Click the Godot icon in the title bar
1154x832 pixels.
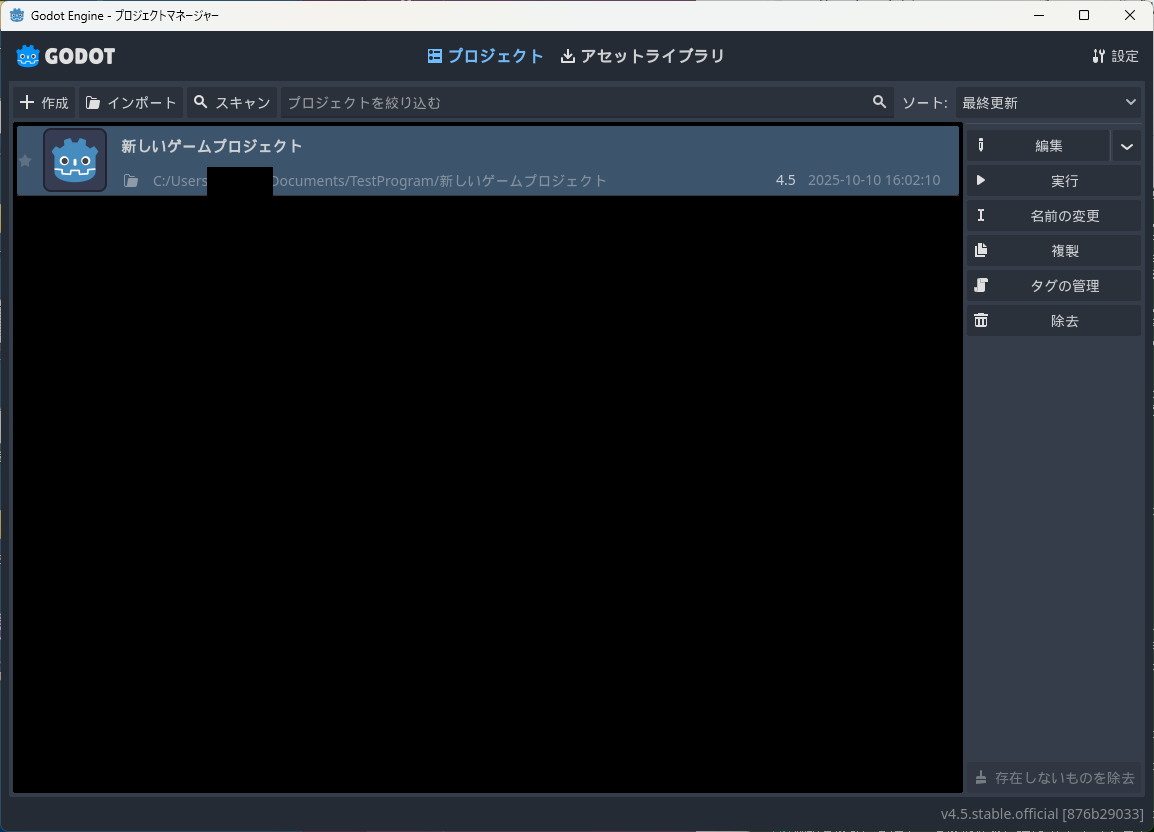pos(17,15)
